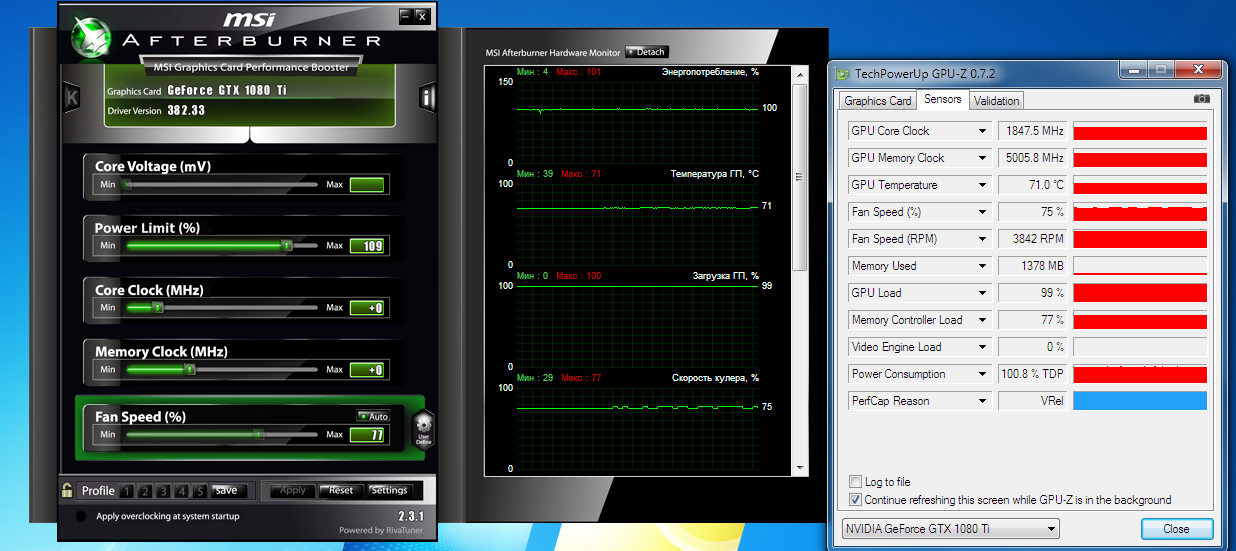Click the Core Clock offset value field

pyautogui.click(x=367, y=308)
